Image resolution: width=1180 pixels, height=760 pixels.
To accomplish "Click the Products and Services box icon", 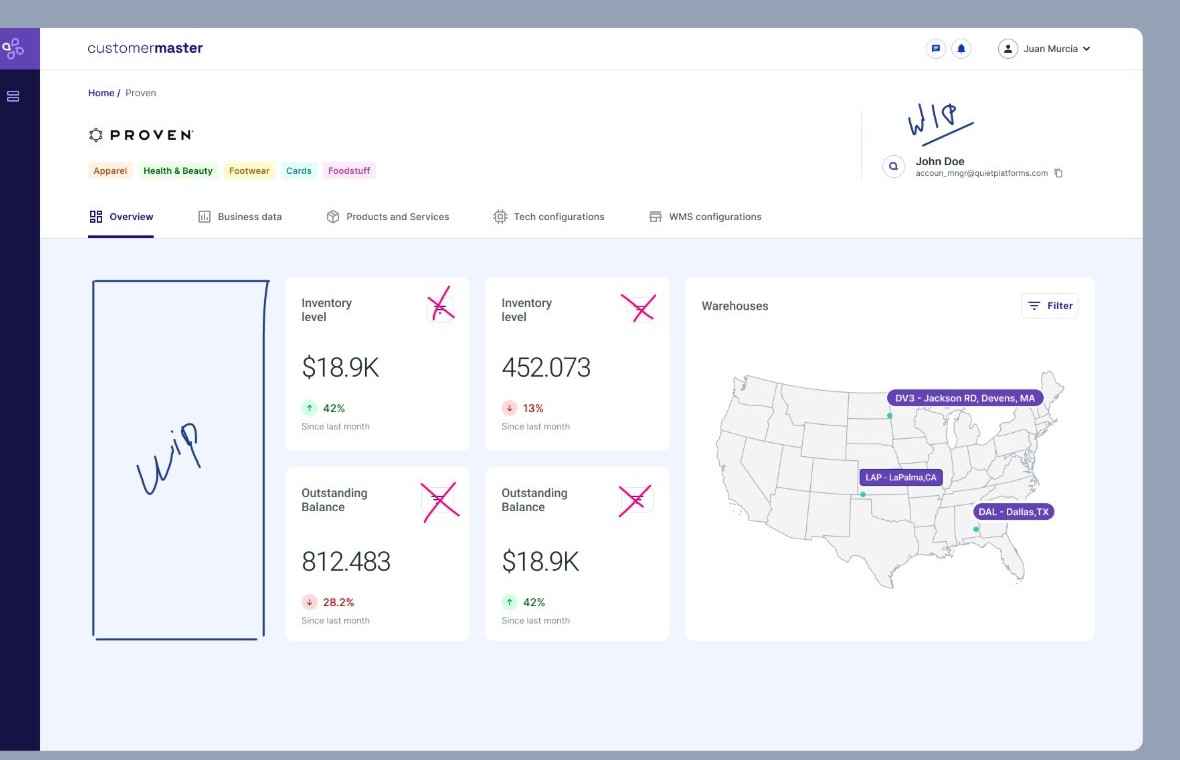I will [333, 217].
